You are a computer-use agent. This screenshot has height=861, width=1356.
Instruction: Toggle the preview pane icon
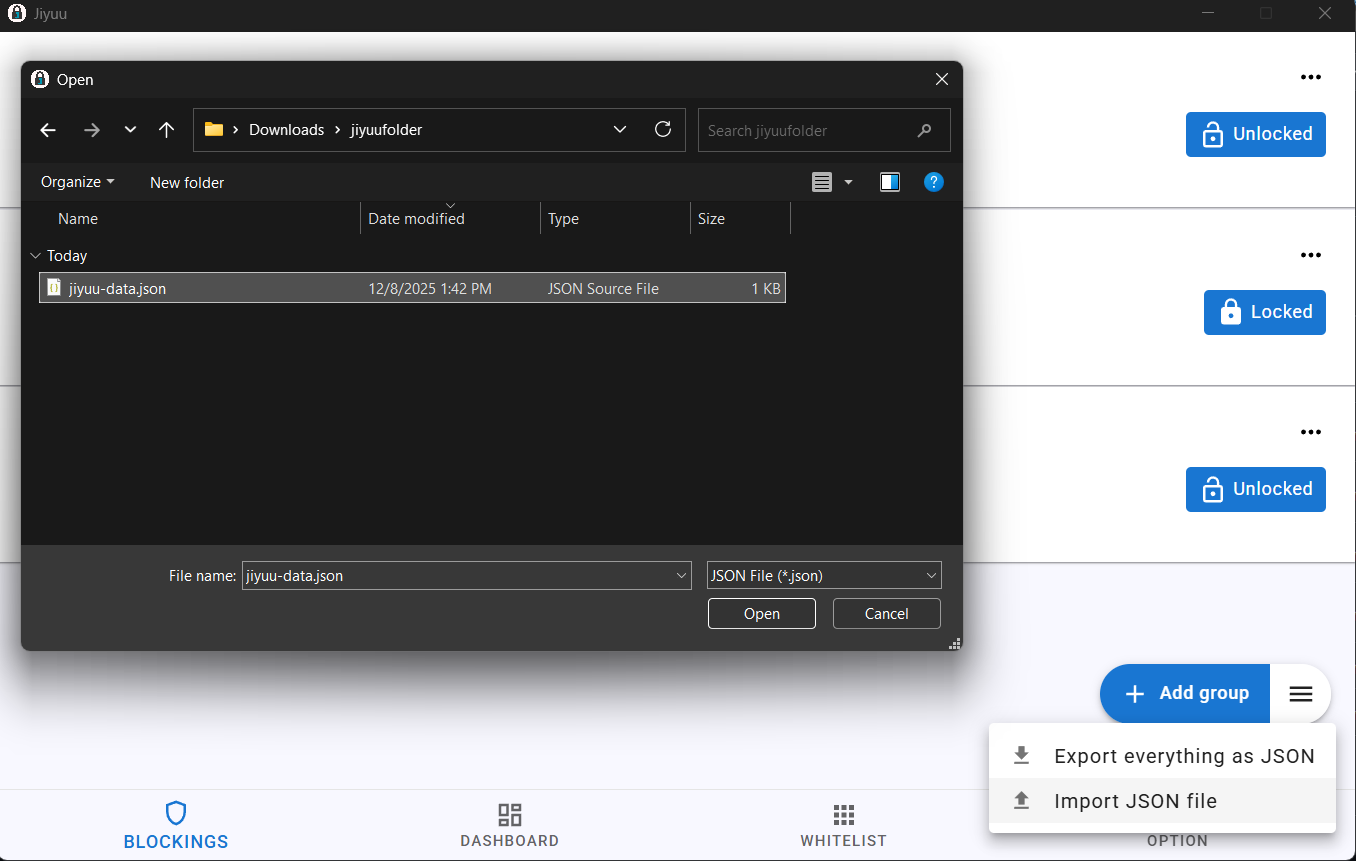tap(889, 182)
